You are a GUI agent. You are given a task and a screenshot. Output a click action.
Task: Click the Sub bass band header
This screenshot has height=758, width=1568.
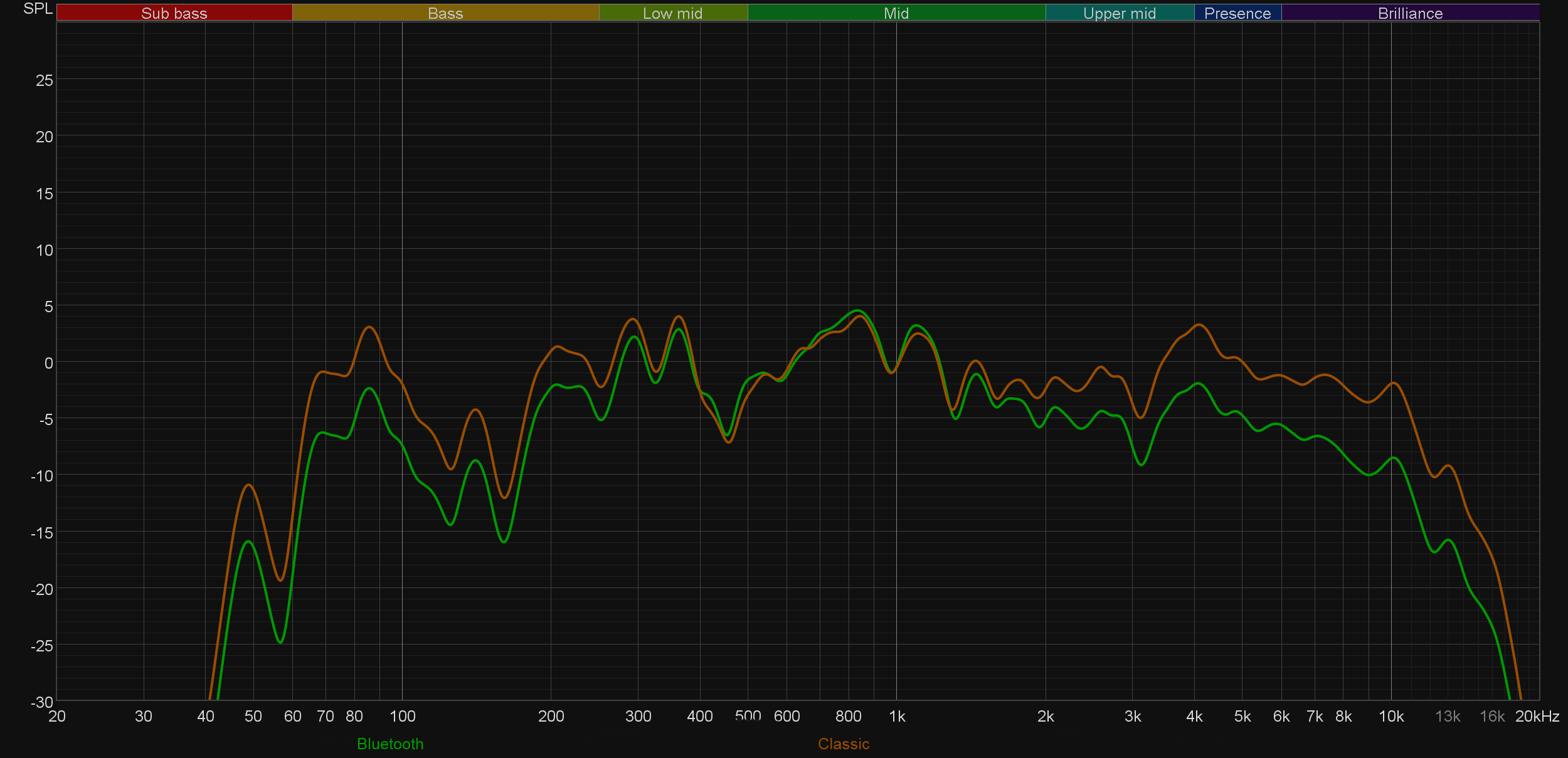pos(174,13)
